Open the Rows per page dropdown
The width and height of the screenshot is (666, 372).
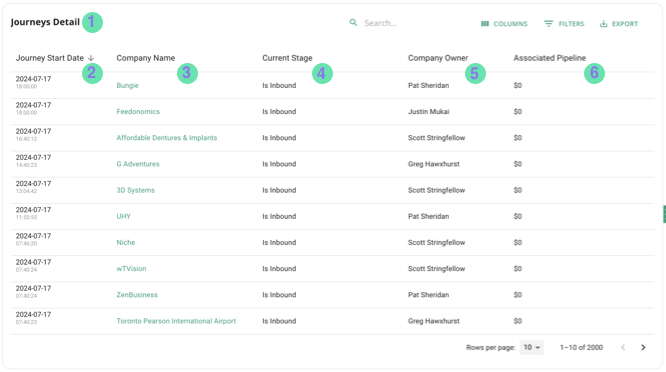(531, 347)
